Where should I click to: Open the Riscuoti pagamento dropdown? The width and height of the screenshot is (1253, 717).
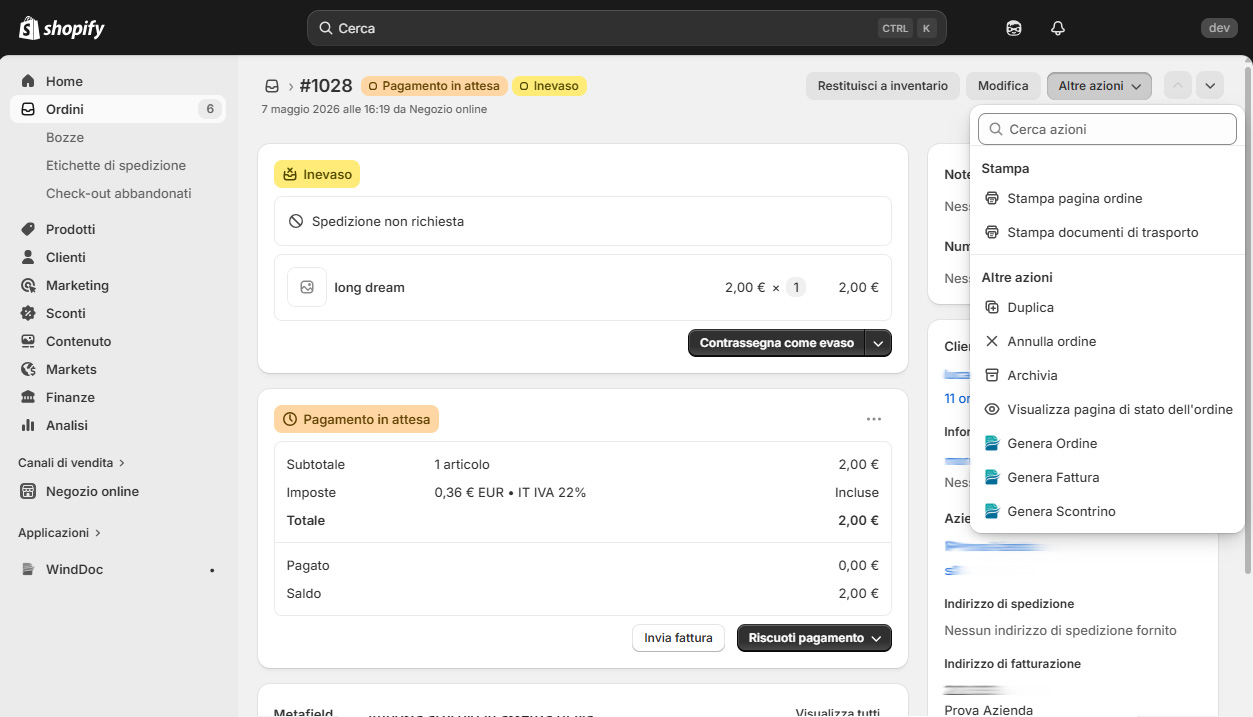pyautogui.click(x=814, y=638)
